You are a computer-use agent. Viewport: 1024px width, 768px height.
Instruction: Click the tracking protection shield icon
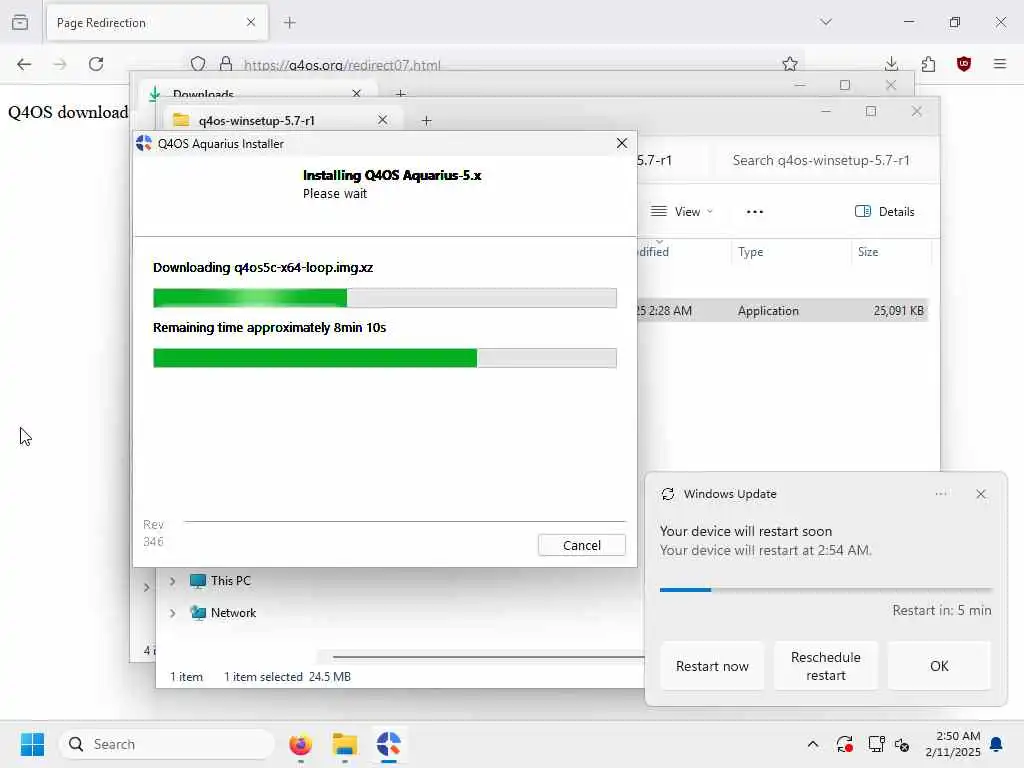tap(199, 64)
